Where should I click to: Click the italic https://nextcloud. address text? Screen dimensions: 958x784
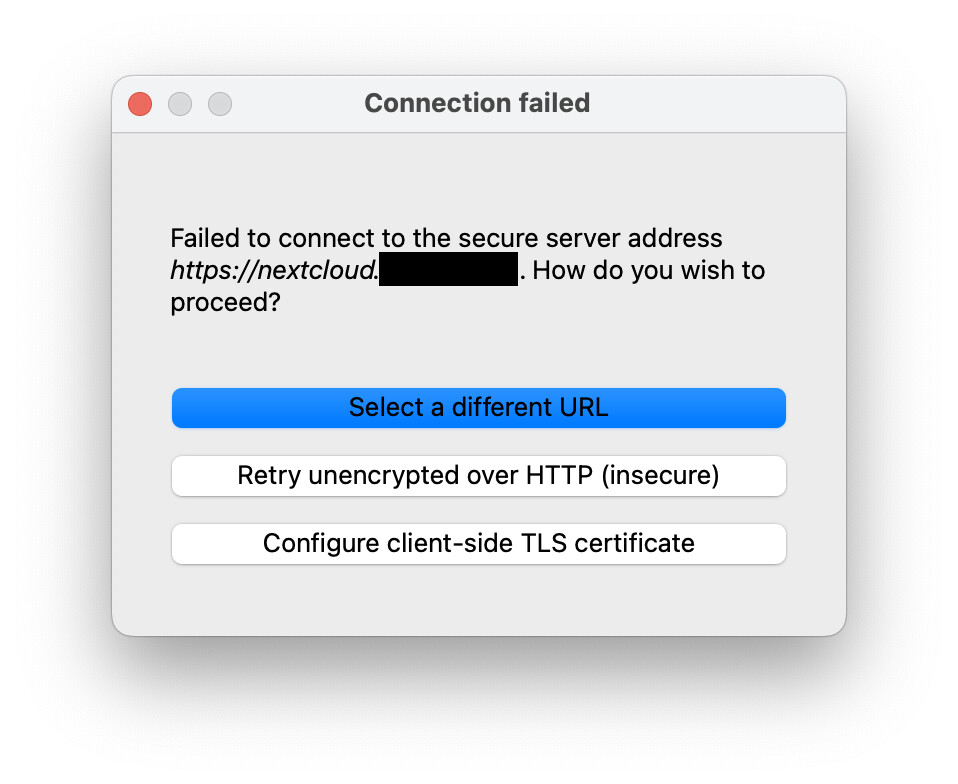coord(273,270)
